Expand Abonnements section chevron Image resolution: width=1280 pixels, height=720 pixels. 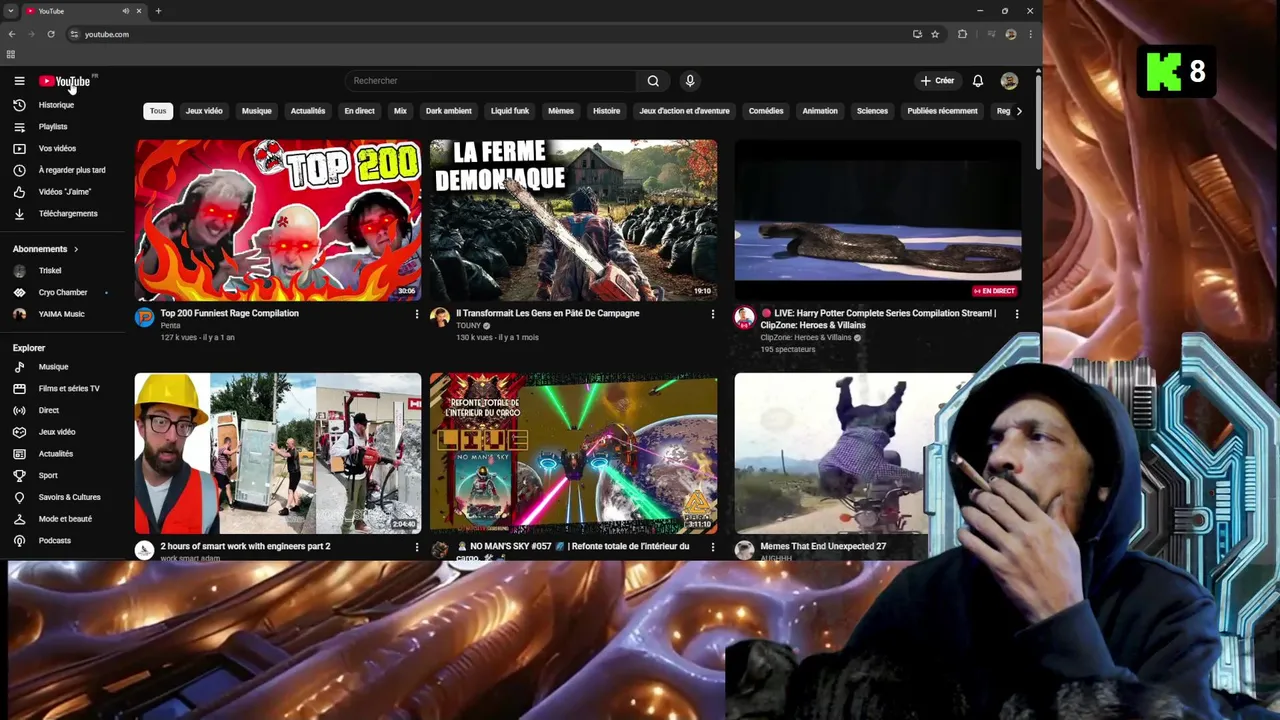(75, 249)
